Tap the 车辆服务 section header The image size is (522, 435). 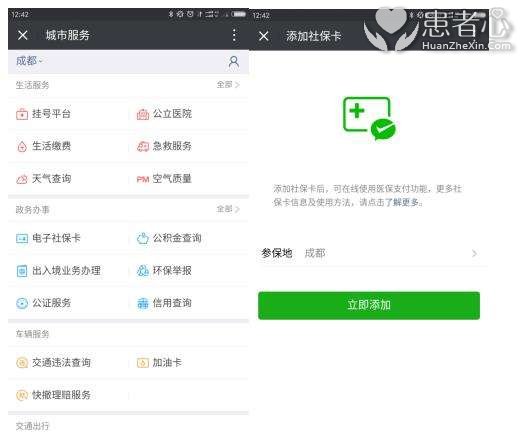click(32, 334)
